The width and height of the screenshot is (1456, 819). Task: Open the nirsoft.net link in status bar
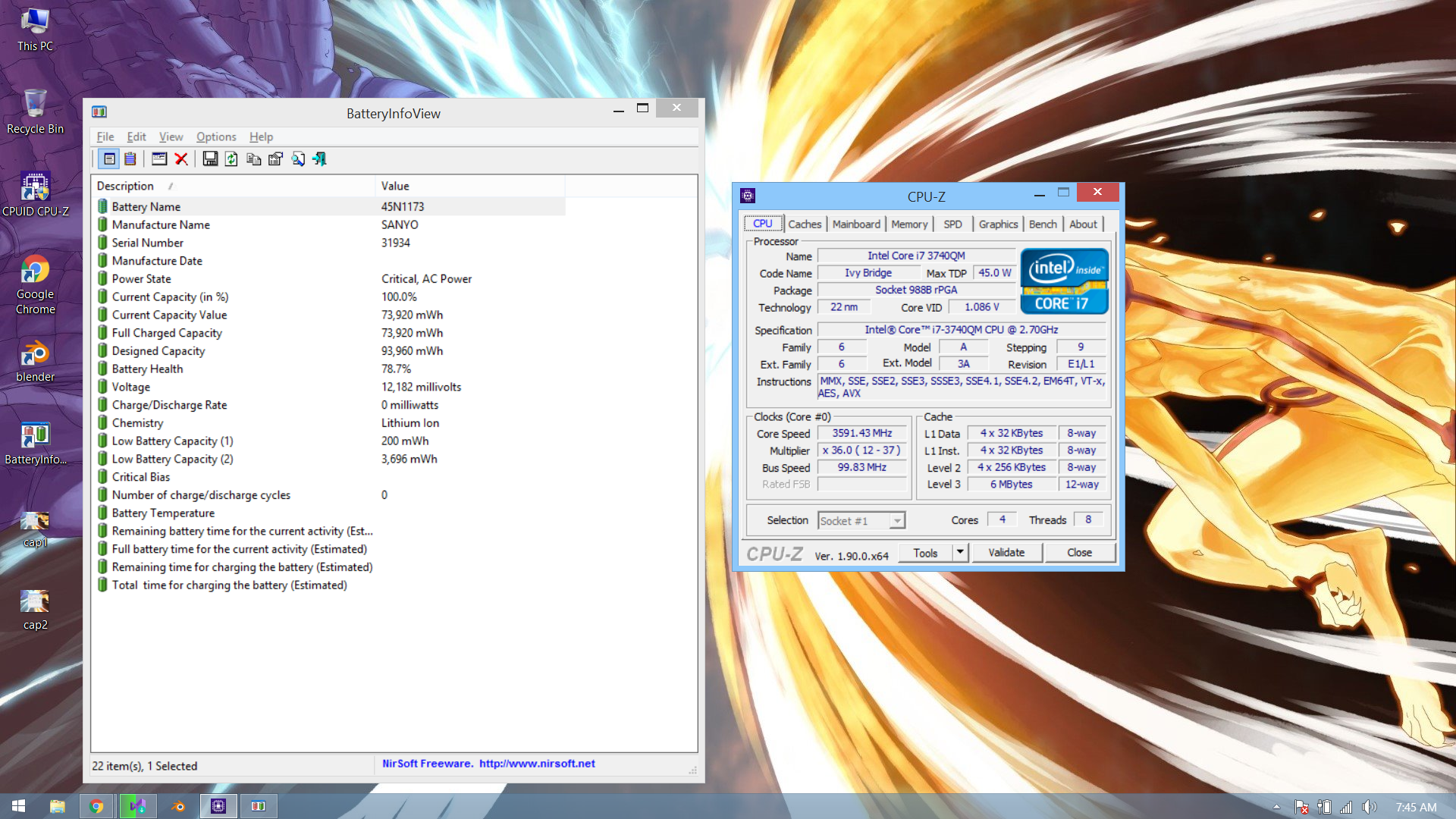point(537,764)
